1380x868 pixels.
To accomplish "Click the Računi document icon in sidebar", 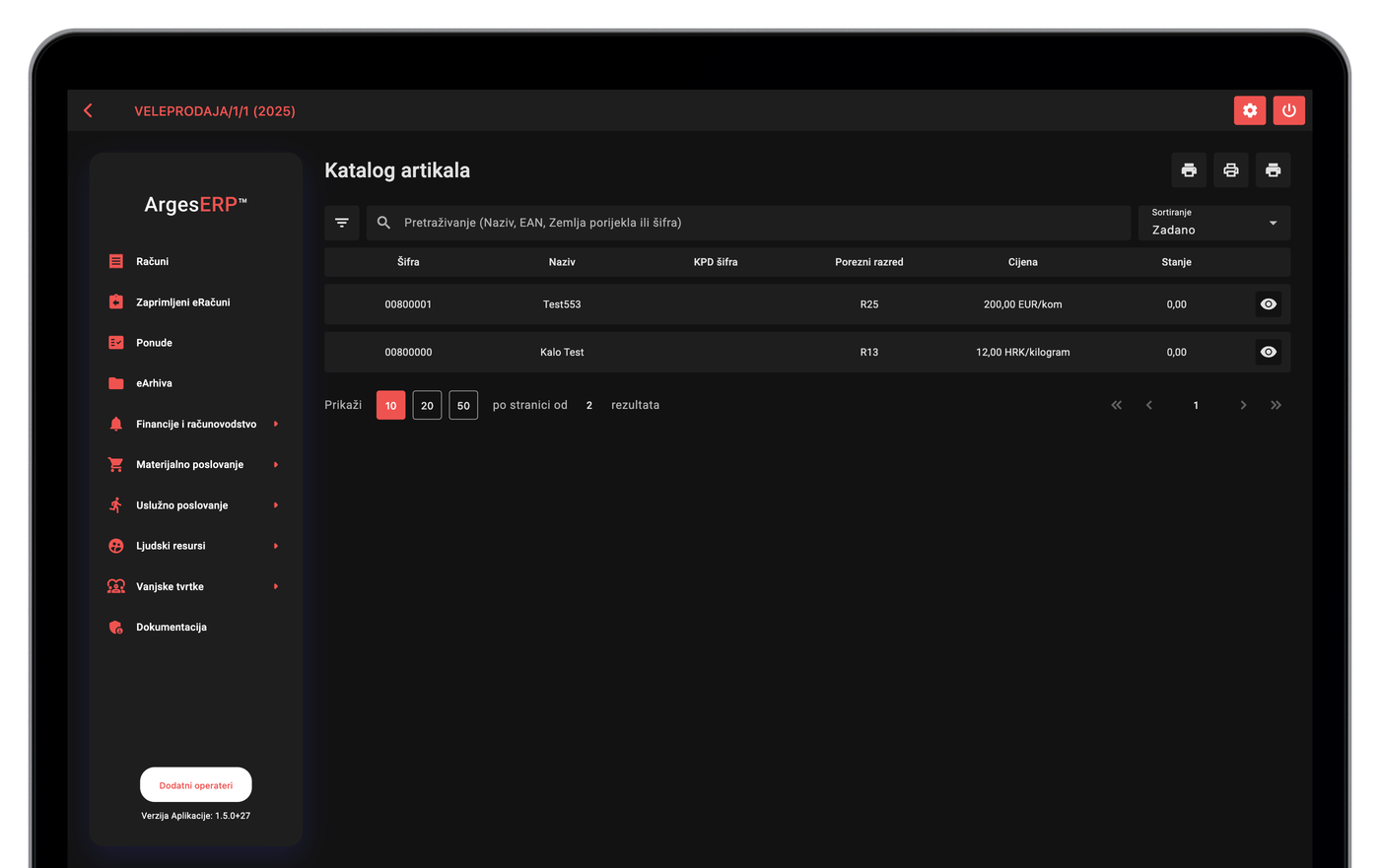I will pos(116,261).
